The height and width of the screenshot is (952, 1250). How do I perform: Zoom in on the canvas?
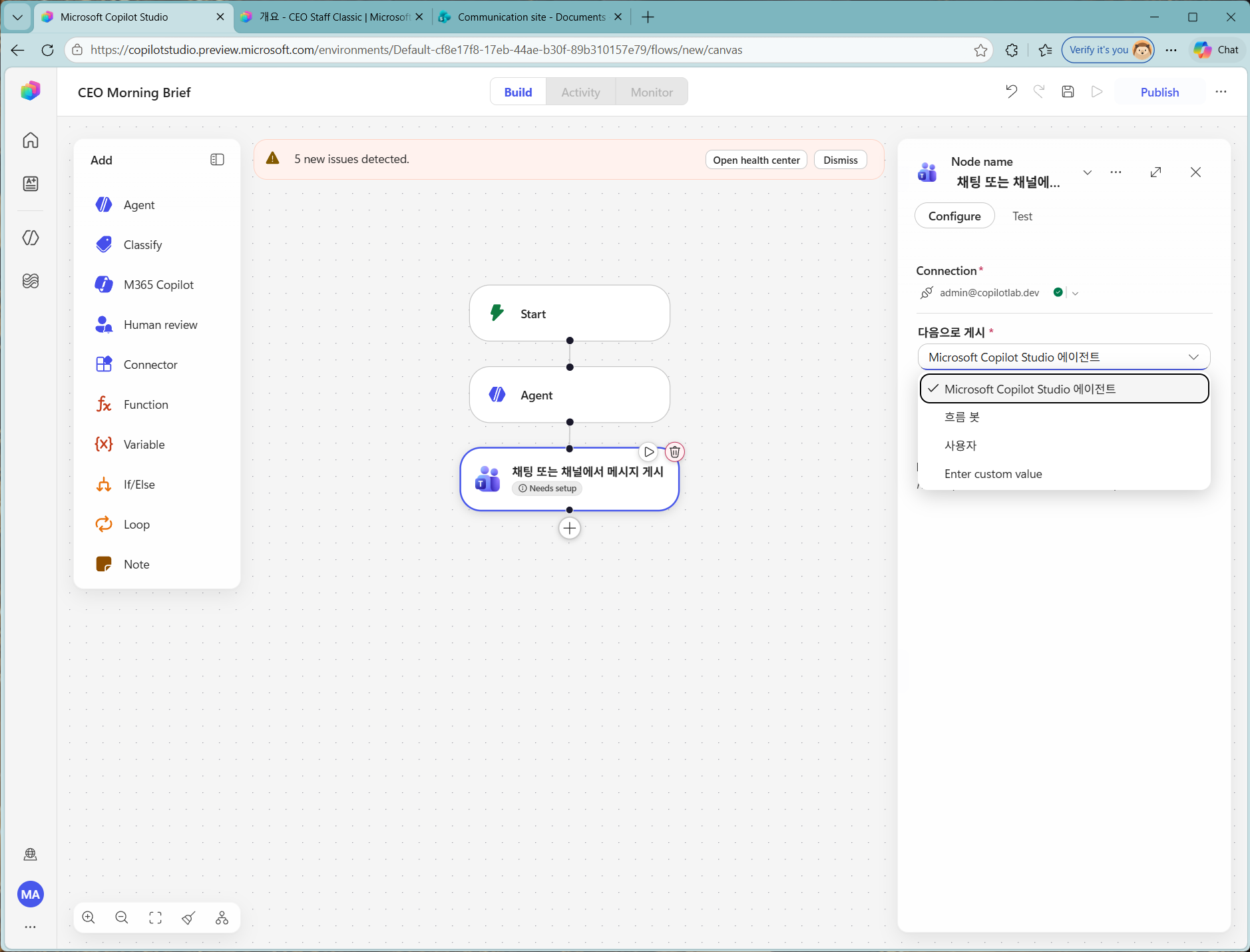pyautogui.click(x=89, y=918)
